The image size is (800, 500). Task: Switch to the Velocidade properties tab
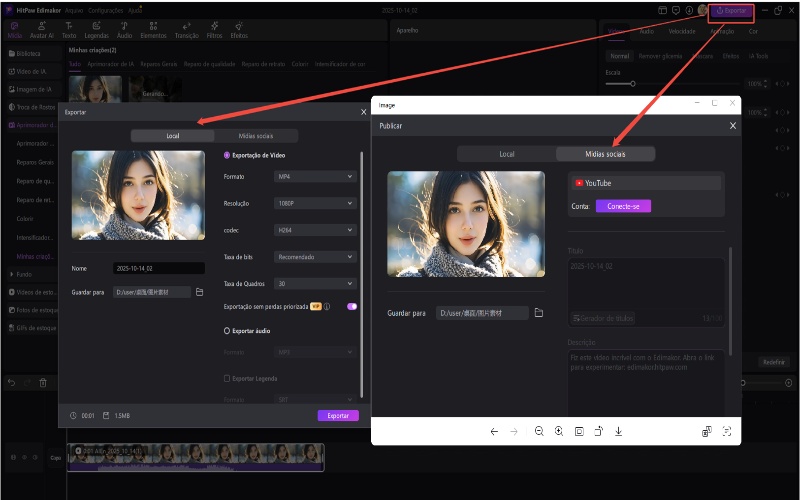click(682, 31)
